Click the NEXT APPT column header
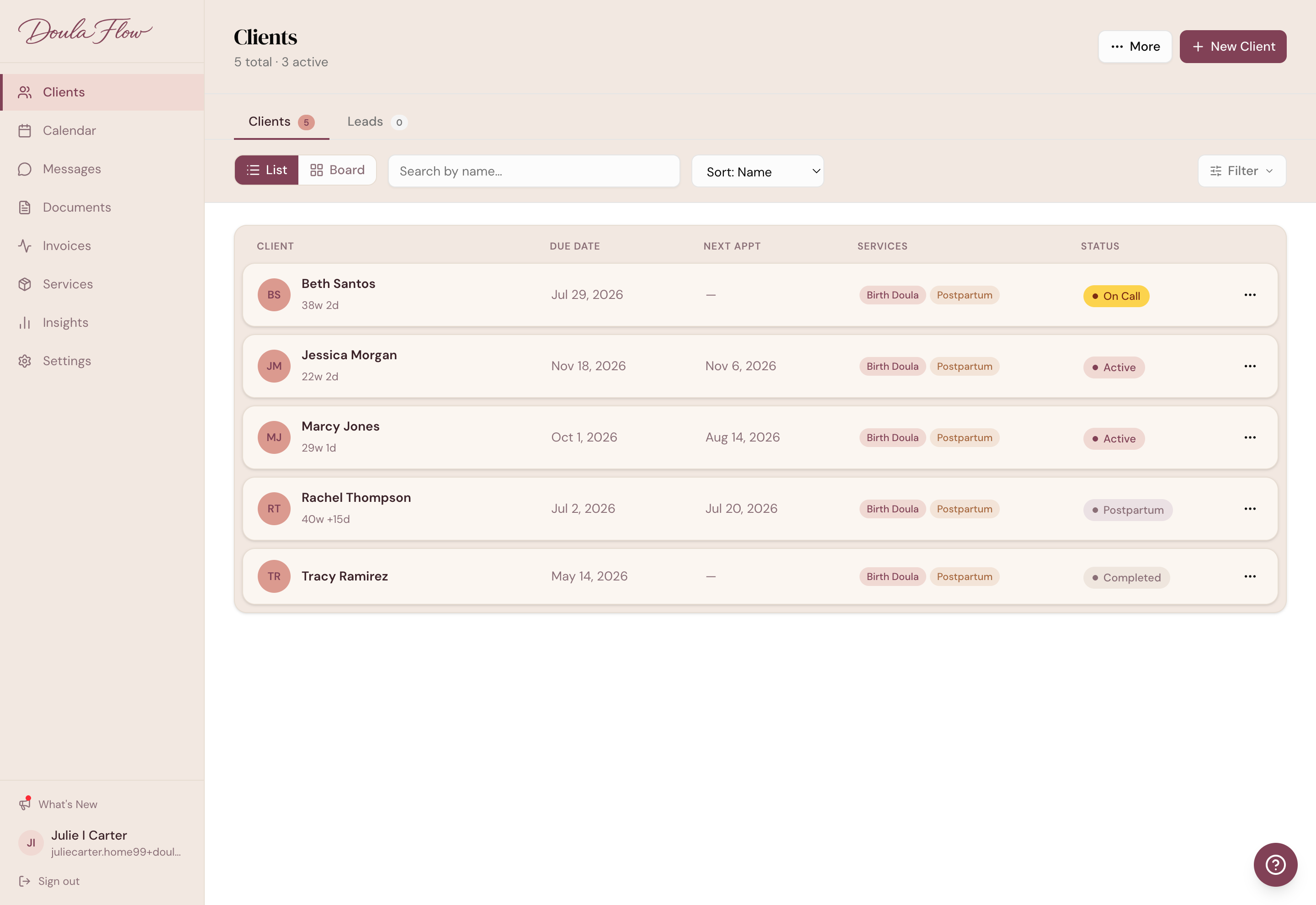The height and width of the screenshot is (905, 1316). pyautogui.click(x=732, y=246)
